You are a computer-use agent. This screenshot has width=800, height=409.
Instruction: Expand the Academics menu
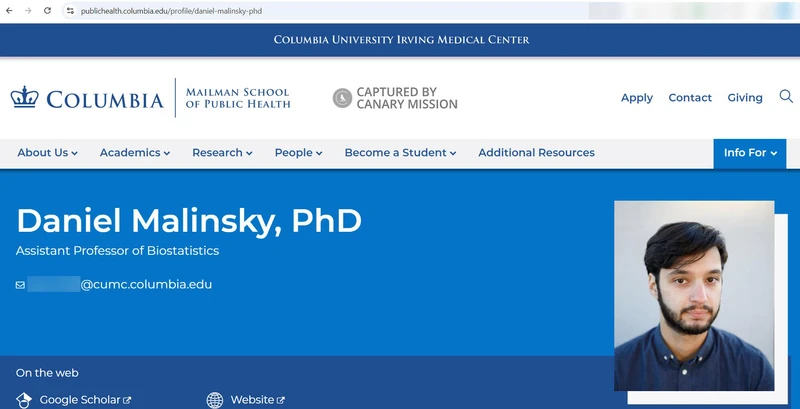135,153
